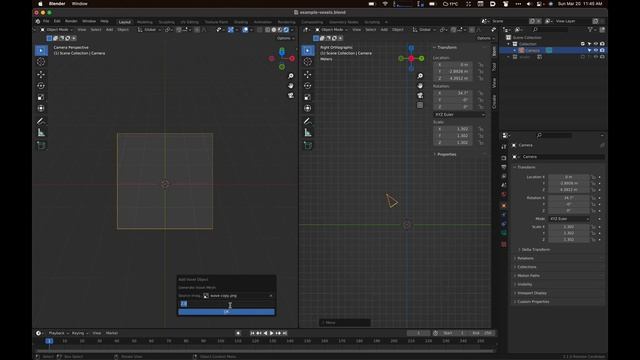Select the Measure tool in right viewport toolbar

pos(308,133)
